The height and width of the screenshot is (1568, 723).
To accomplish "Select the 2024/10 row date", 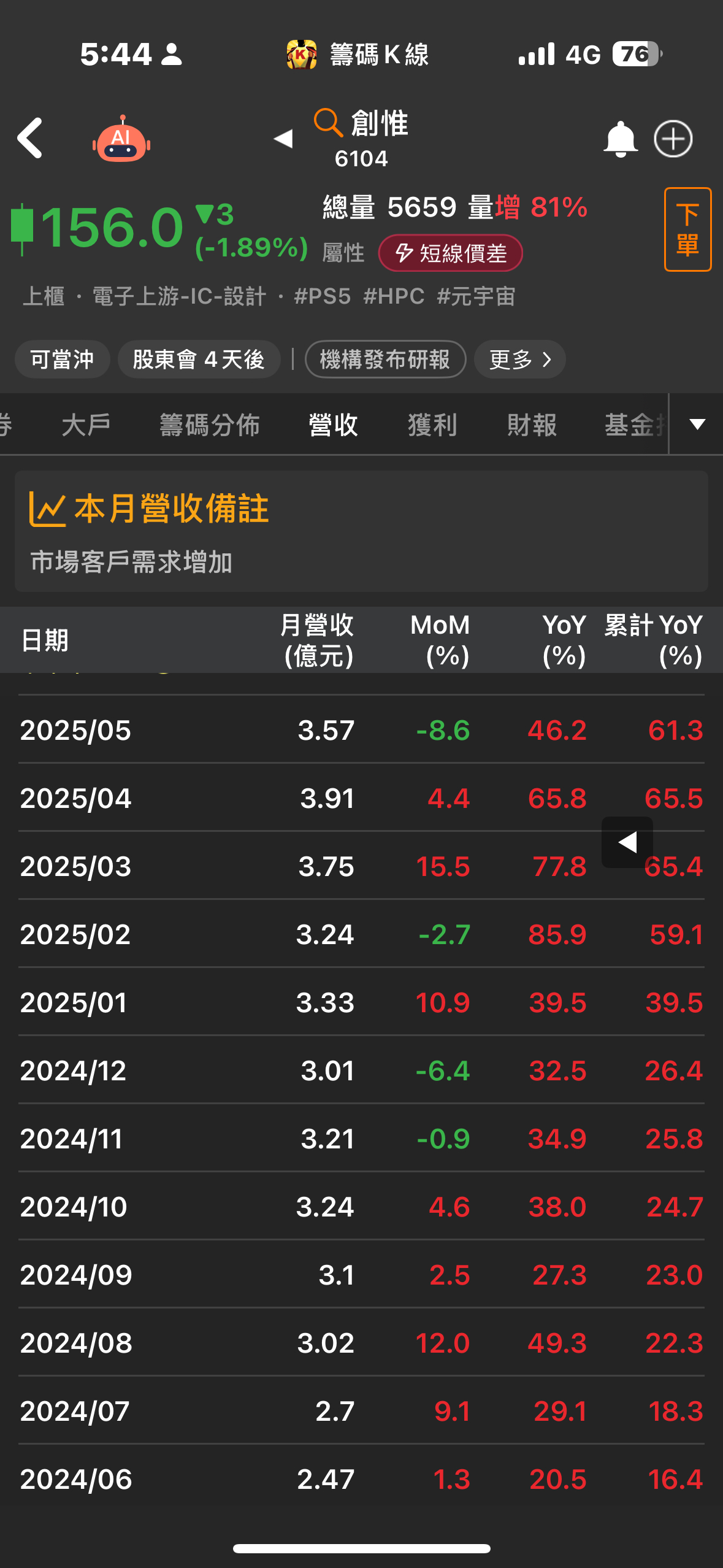I will [x=74, y=1207].
